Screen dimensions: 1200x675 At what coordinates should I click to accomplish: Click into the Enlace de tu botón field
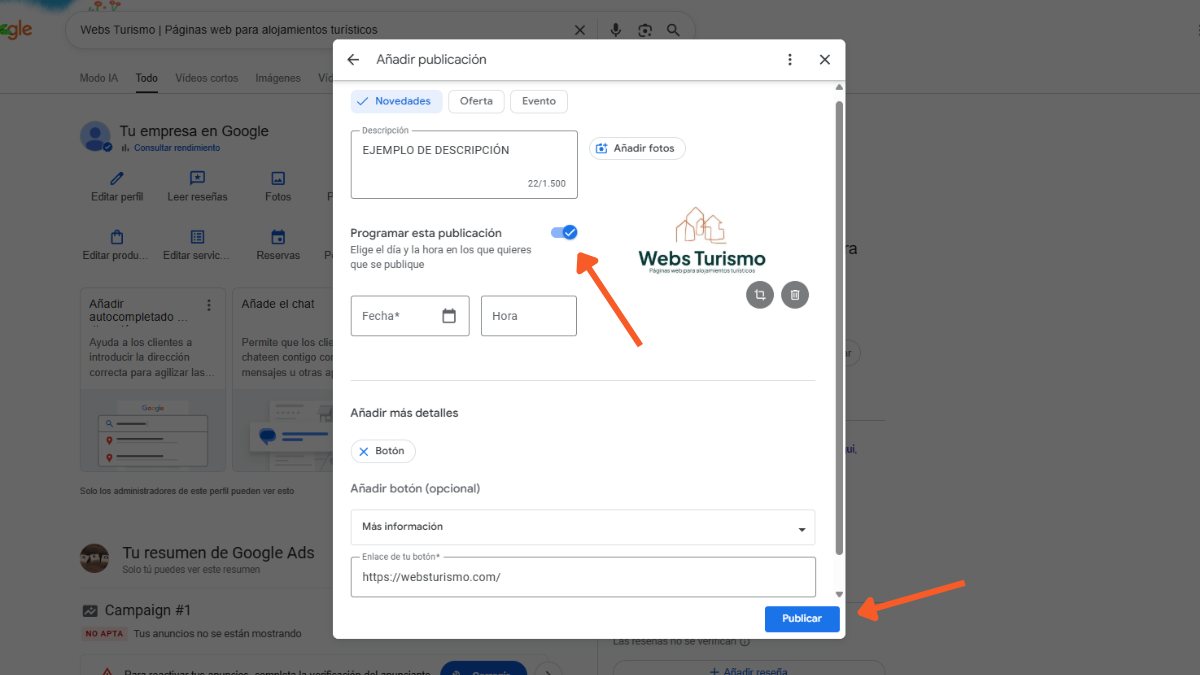[x=582, y=578]
